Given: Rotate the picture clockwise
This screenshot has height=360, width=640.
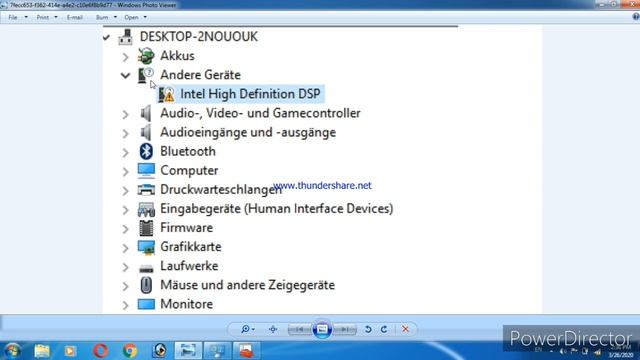Looking at the screenshot, I should (384, 329).
